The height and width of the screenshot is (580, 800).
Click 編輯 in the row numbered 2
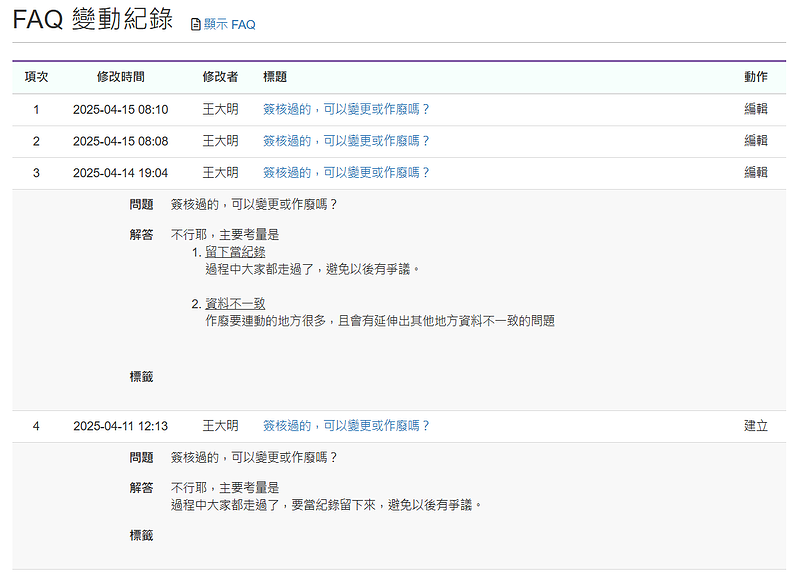[756, 141]
